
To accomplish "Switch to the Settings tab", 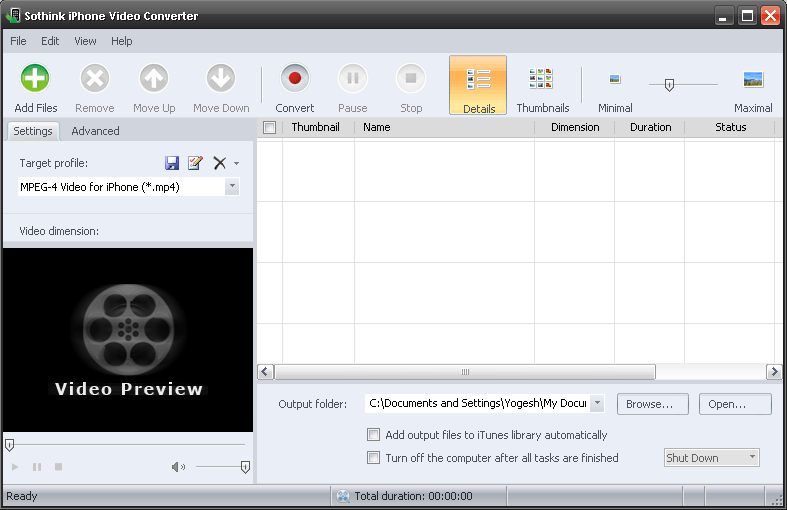I will click(33, 131).
